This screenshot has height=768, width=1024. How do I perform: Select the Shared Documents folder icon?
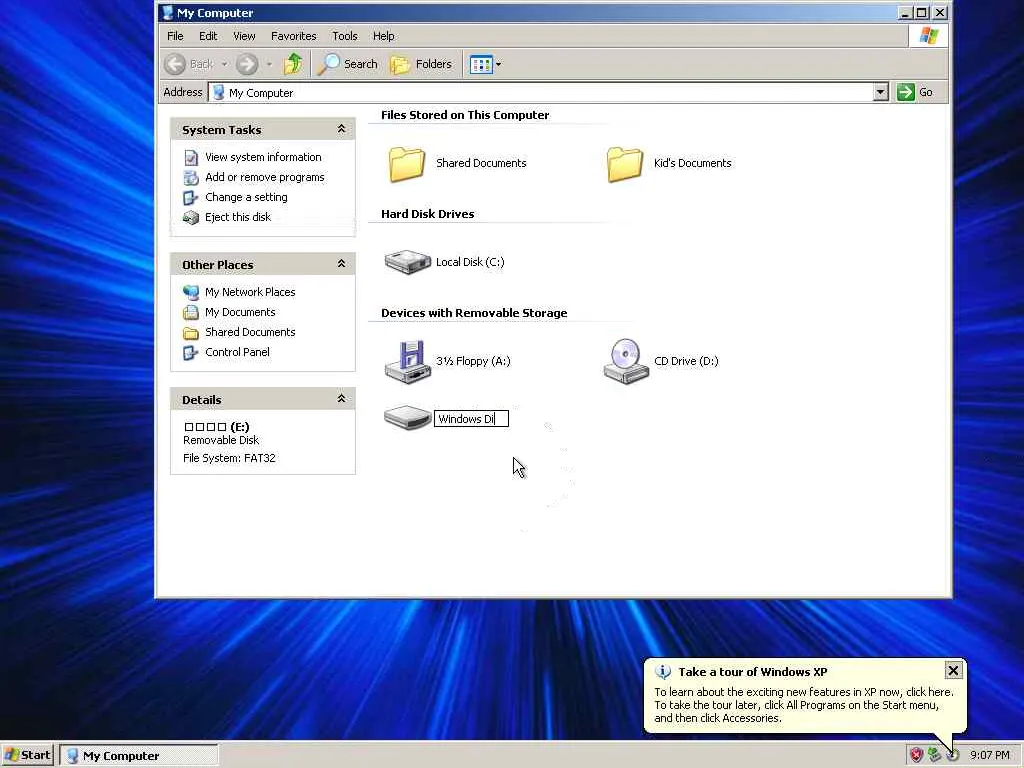click(x=407, y=163)
